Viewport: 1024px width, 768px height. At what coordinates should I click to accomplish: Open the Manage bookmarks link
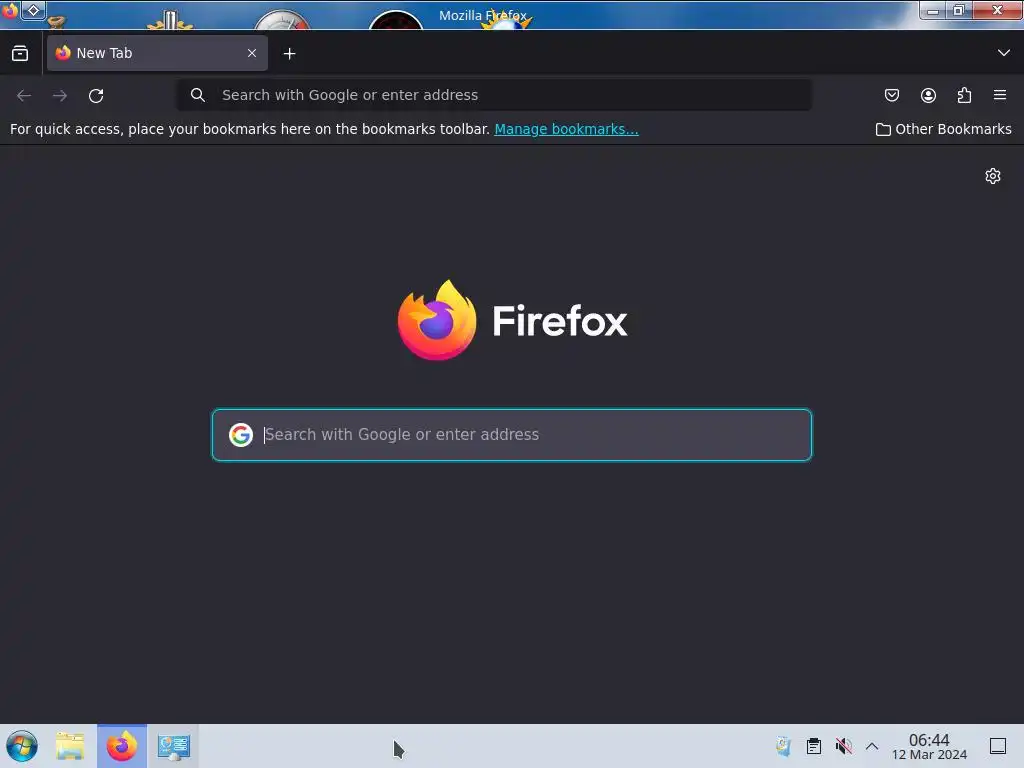(x=566, y=129)
